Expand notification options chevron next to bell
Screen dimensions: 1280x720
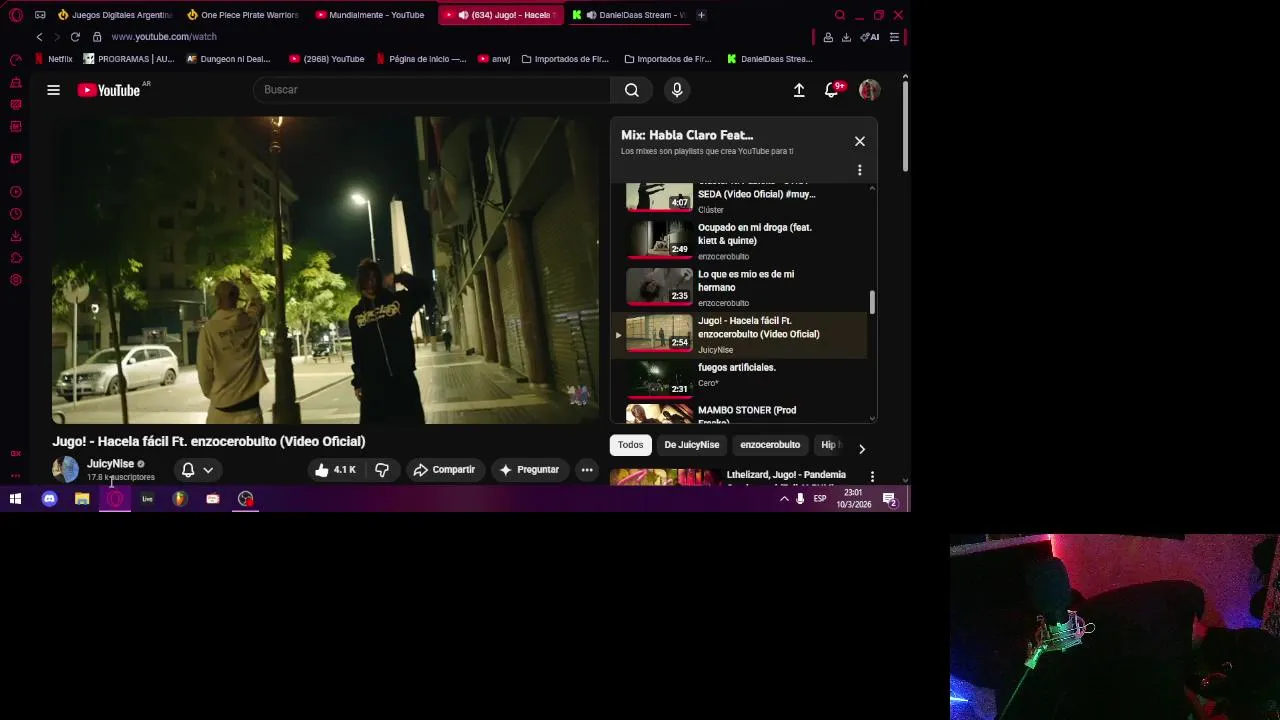(208, 470)
